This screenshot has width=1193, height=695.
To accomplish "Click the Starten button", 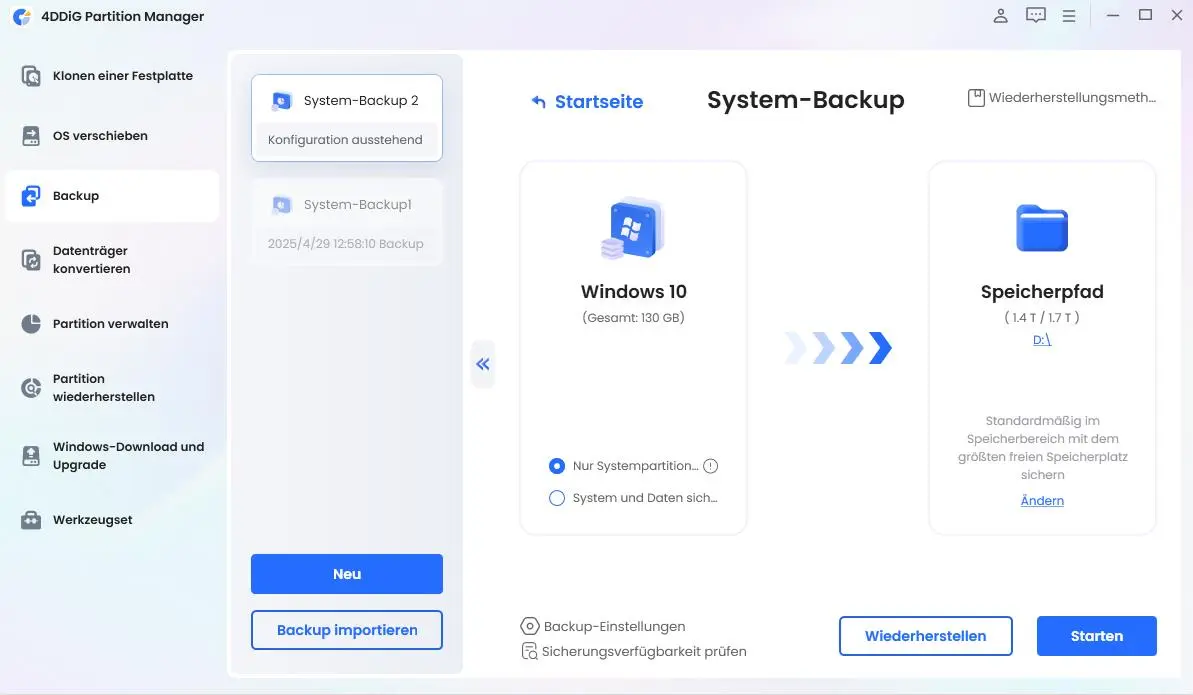I will click(1097, 636).
